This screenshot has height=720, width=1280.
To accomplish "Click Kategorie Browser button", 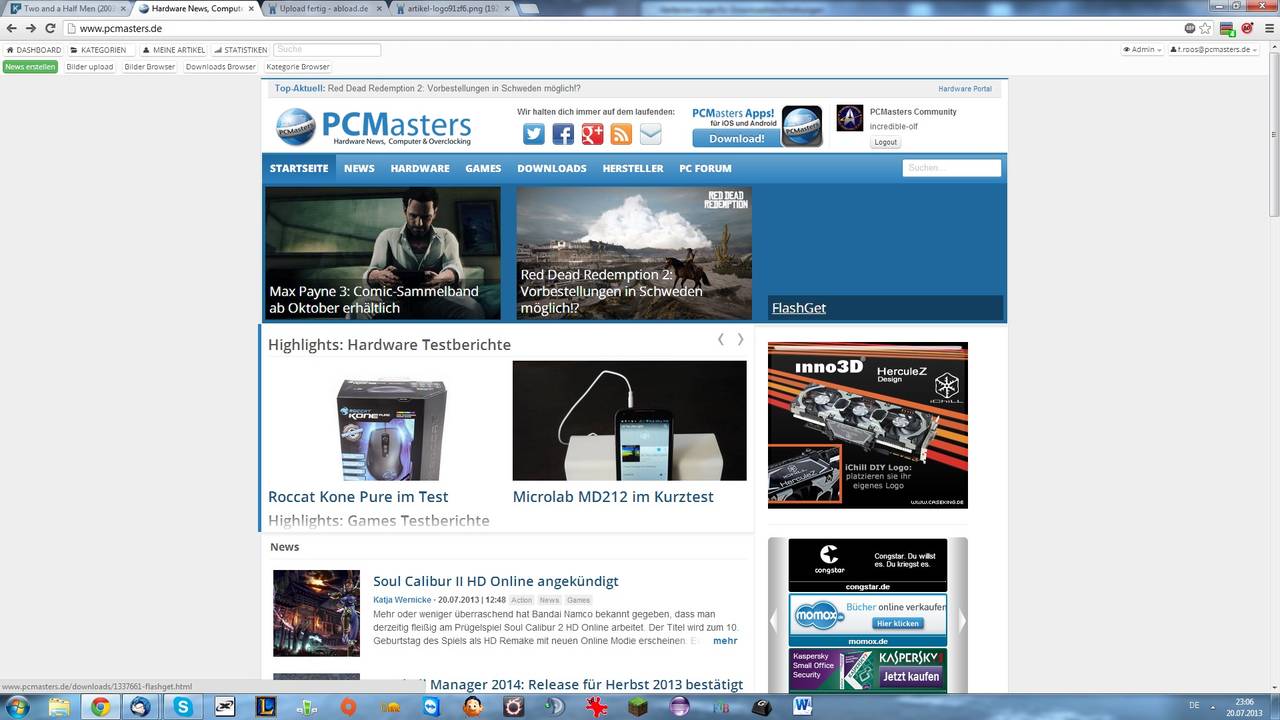I will tap(298, 67).
